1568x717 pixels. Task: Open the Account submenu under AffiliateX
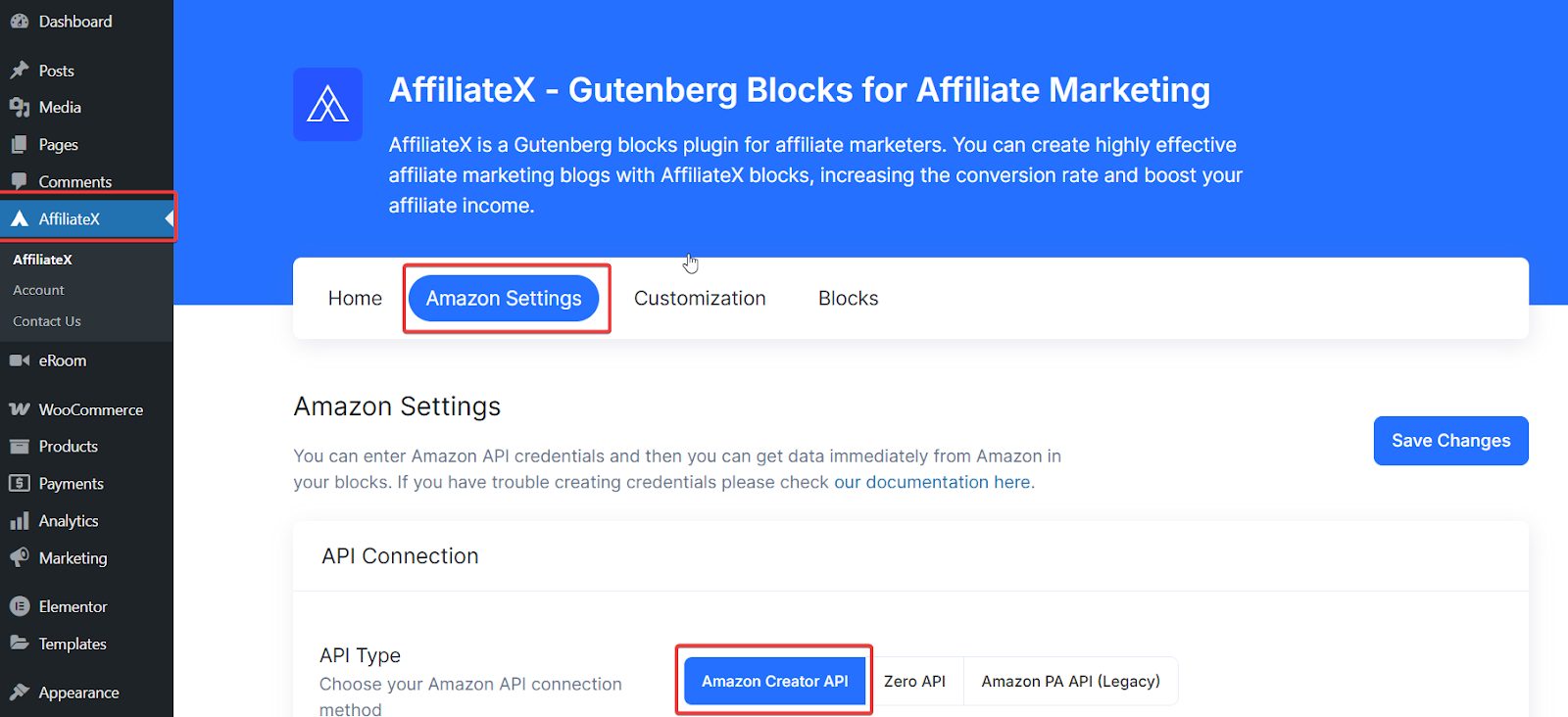tap(38, 289)
